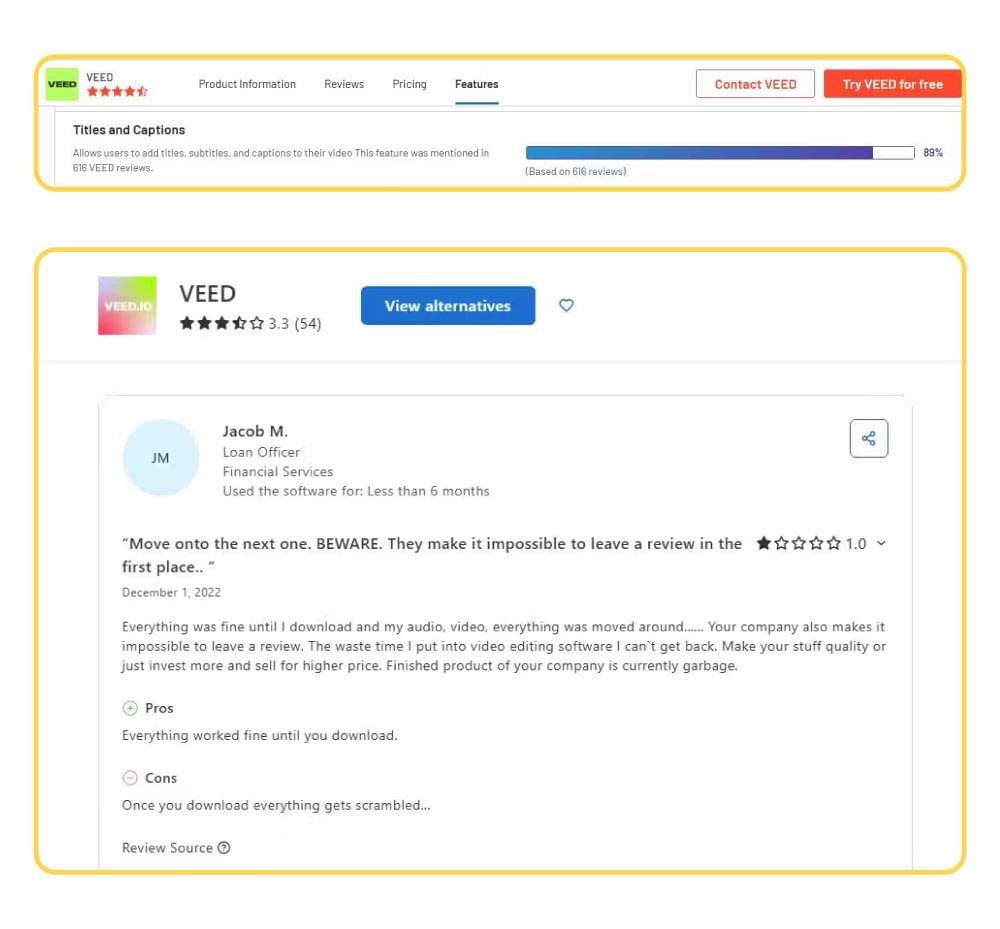
Task: Click the 'Financial Services' industry text
Action: (277, 472)
